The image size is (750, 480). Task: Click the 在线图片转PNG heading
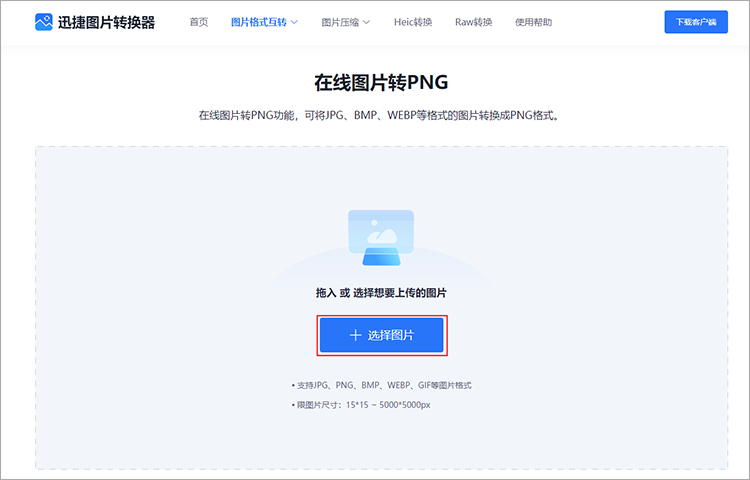tap(381, 82)
